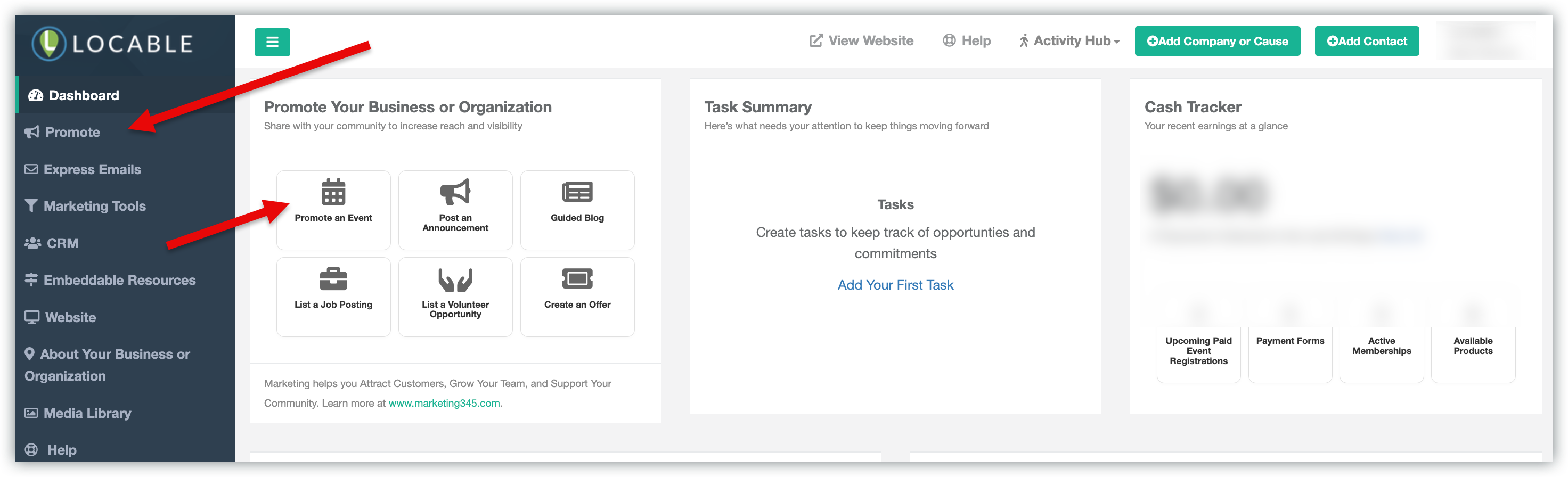Click the megaphone icon for Post an Announcement

[455, 192]
